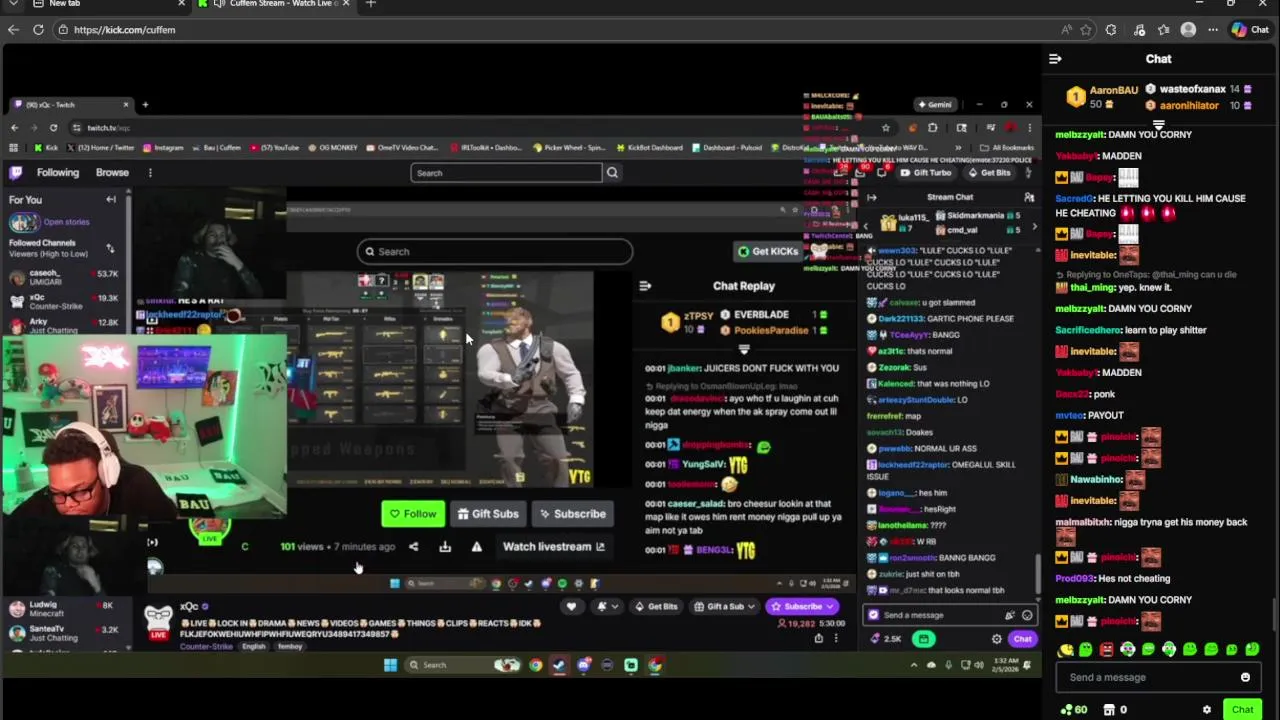Gift a Sub button on xQc channel

point(725,606)
